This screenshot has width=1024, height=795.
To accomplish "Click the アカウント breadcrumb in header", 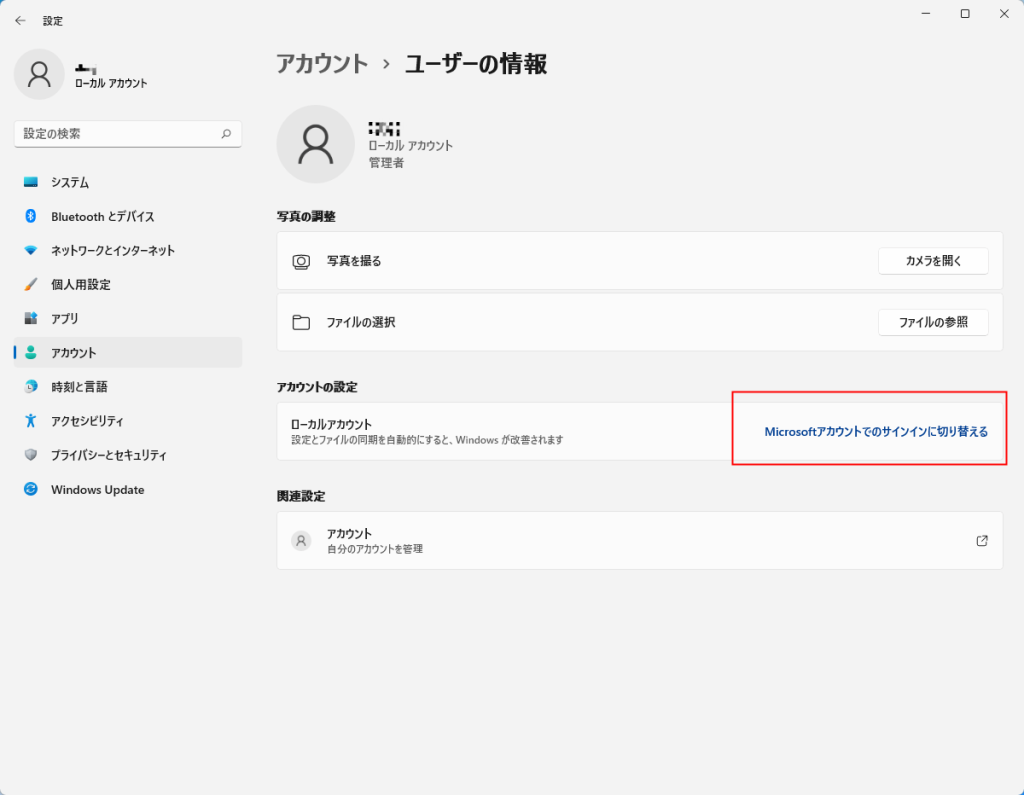I will (322, 64).
